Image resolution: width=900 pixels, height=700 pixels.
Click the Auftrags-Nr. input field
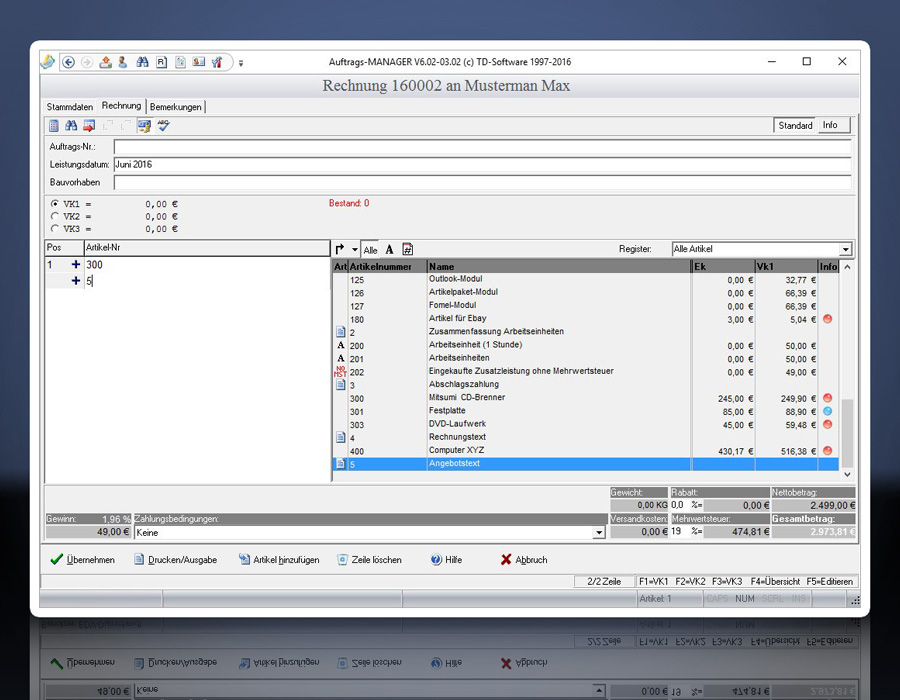482,147
